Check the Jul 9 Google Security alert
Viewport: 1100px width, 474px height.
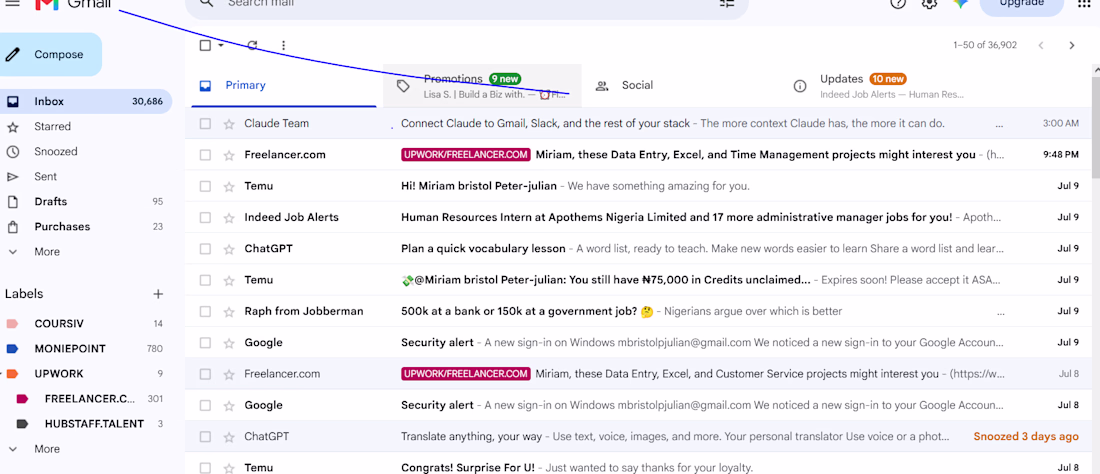pos(205,343)
